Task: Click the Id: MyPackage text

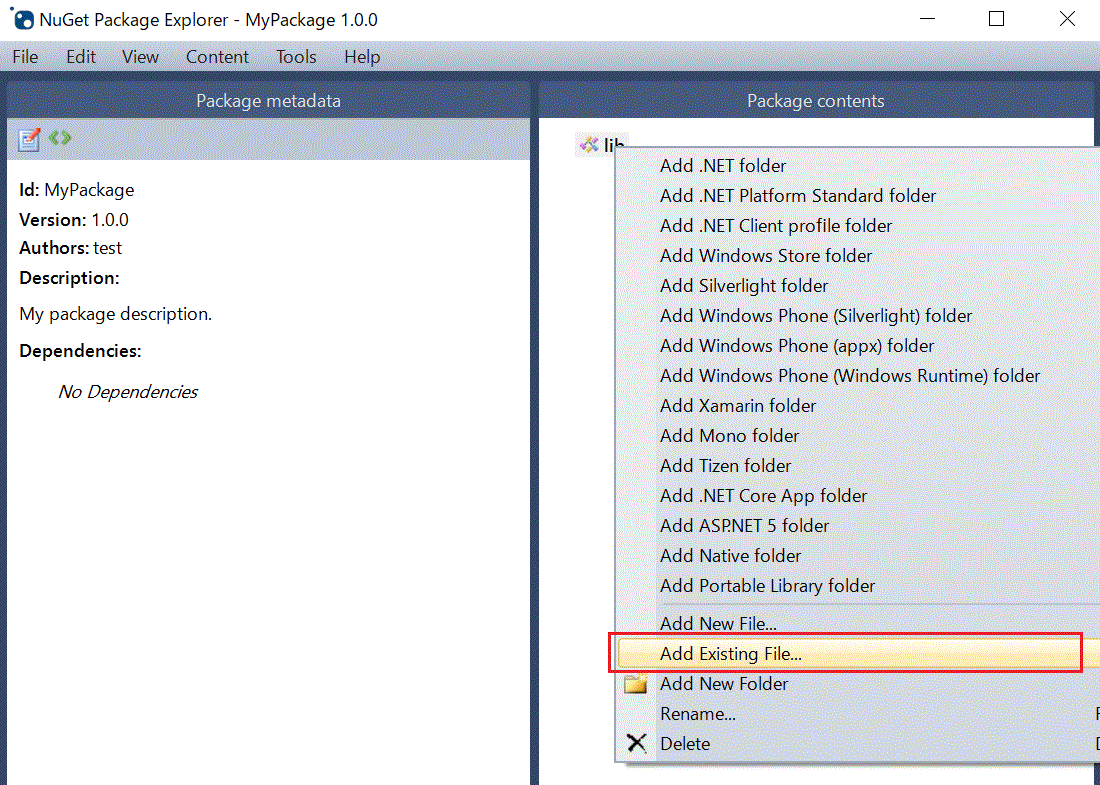Action: (76, 190)
